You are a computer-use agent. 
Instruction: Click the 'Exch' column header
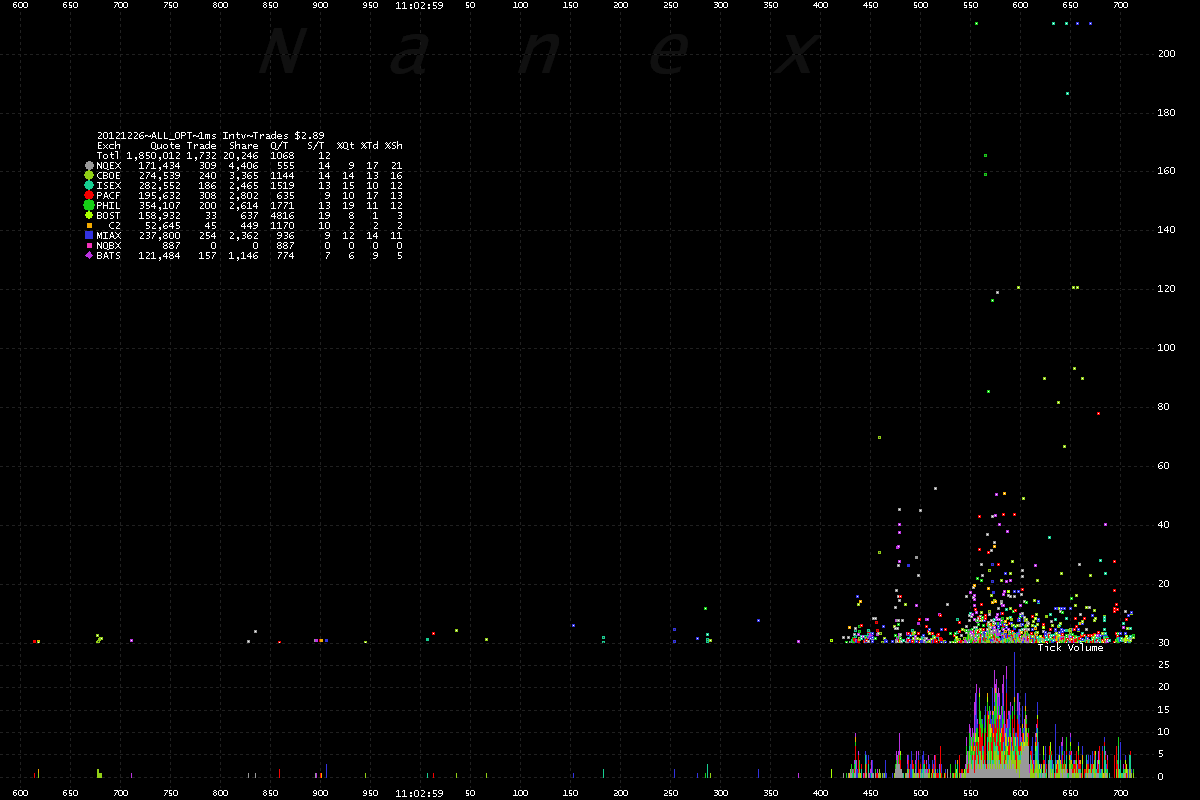point(109,145)
